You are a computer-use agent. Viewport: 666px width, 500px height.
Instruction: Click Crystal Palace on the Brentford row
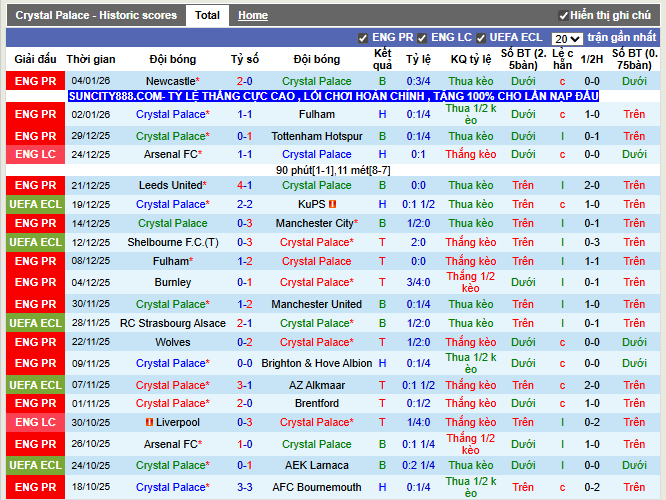tap(173, 404)
